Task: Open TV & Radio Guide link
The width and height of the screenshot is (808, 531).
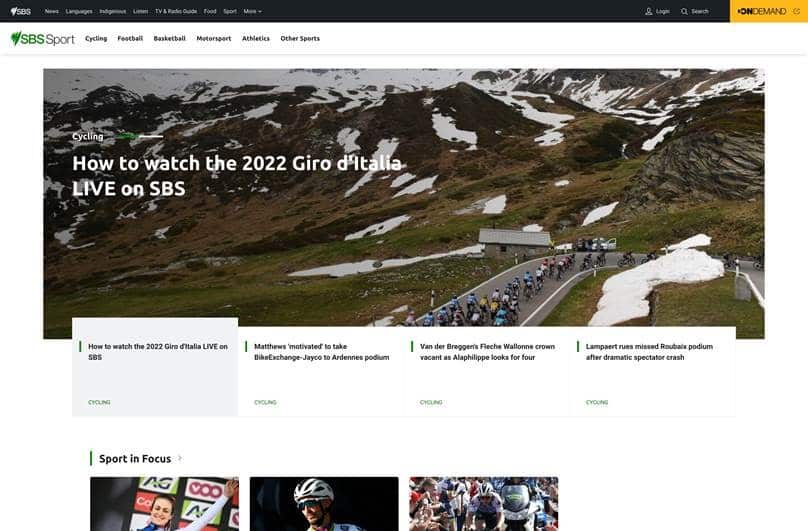Action: 175,11
